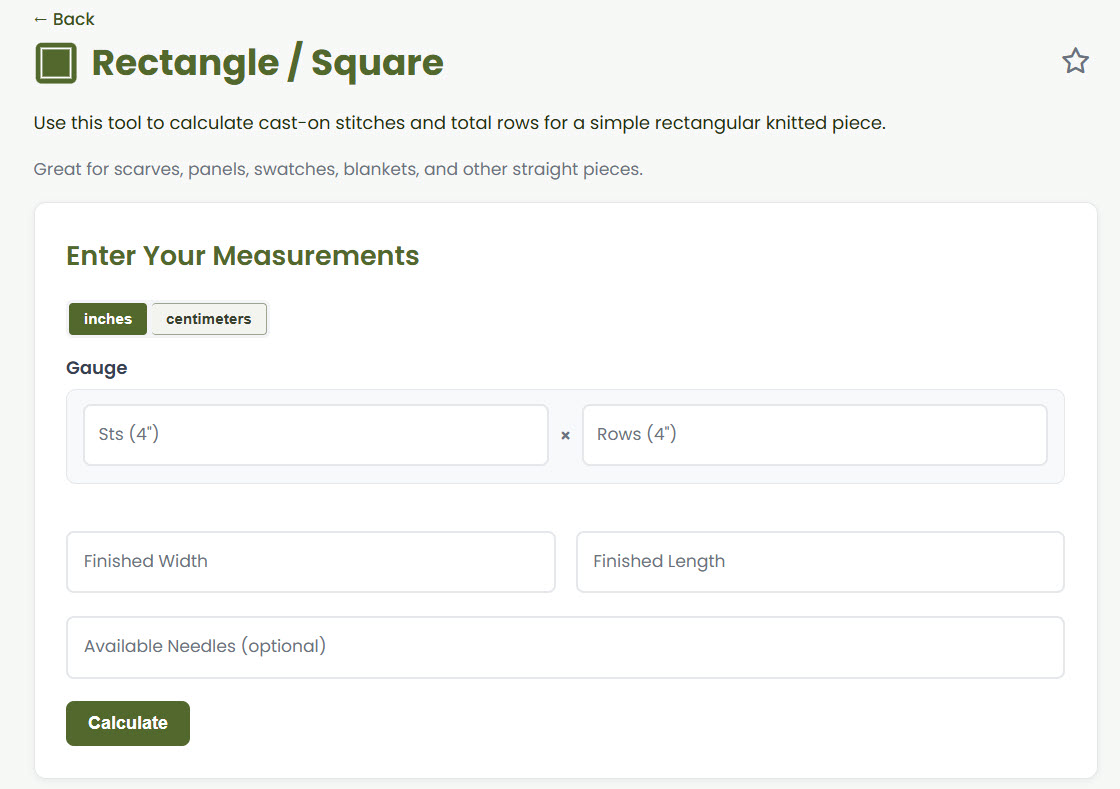The image size is (1120, 789).
Task: Switch units to centimeters
Action: pyautogui.click(x=209, y=319)
